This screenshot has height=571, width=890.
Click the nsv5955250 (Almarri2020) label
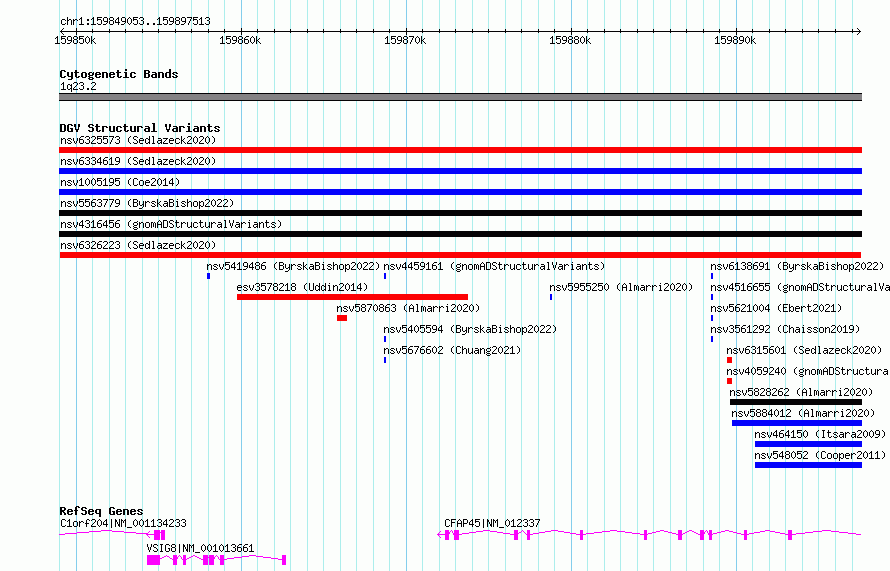pos(621,287)
